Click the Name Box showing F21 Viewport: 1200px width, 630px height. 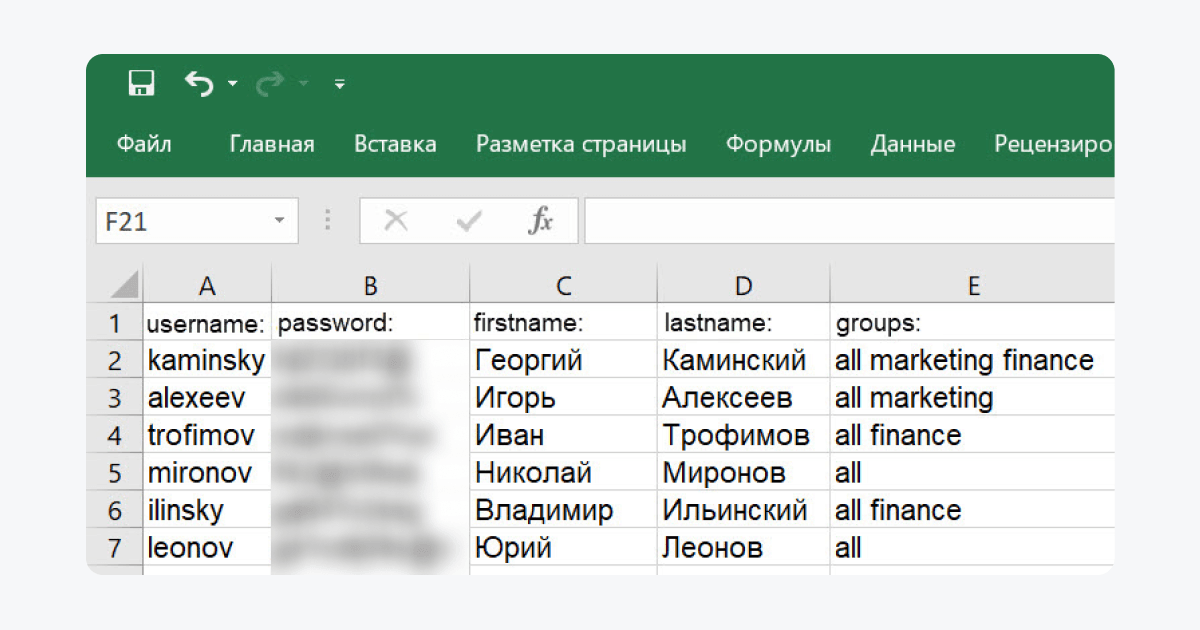point(180,221)
